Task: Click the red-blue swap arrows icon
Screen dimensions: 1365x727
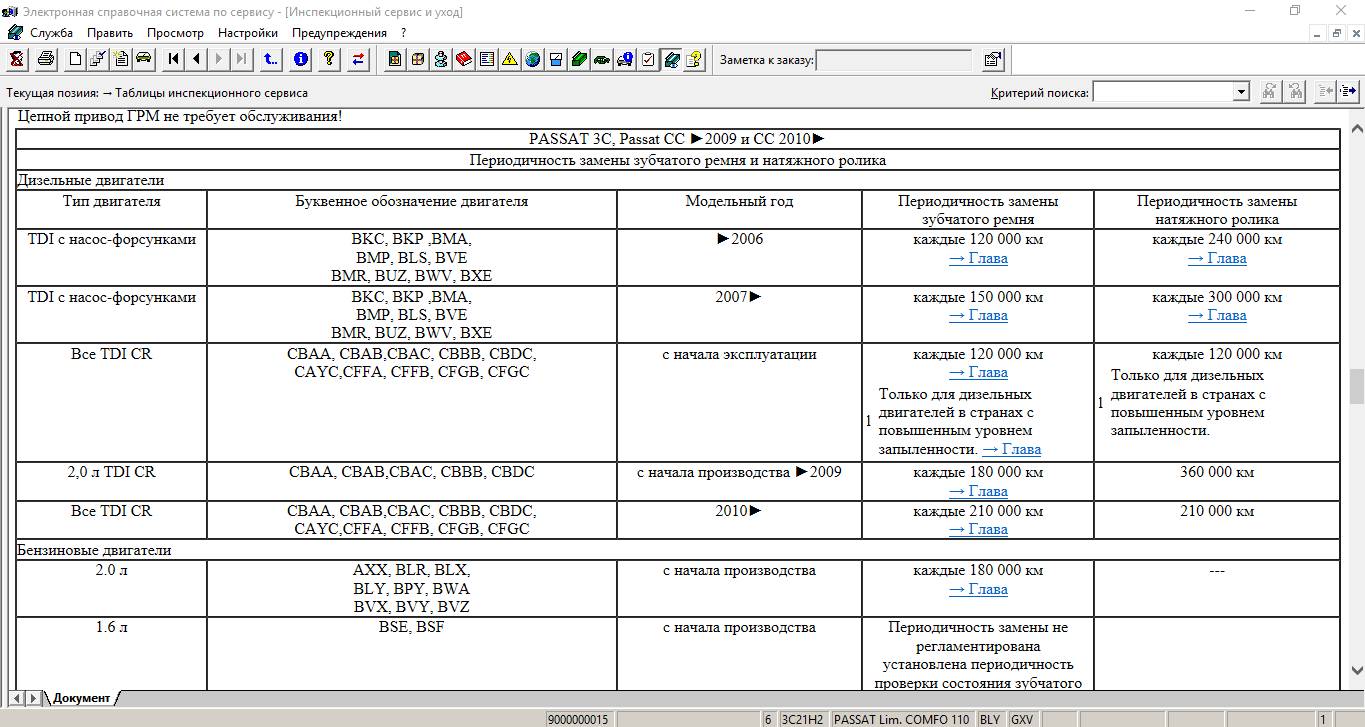Action: (x=358, y=59)
